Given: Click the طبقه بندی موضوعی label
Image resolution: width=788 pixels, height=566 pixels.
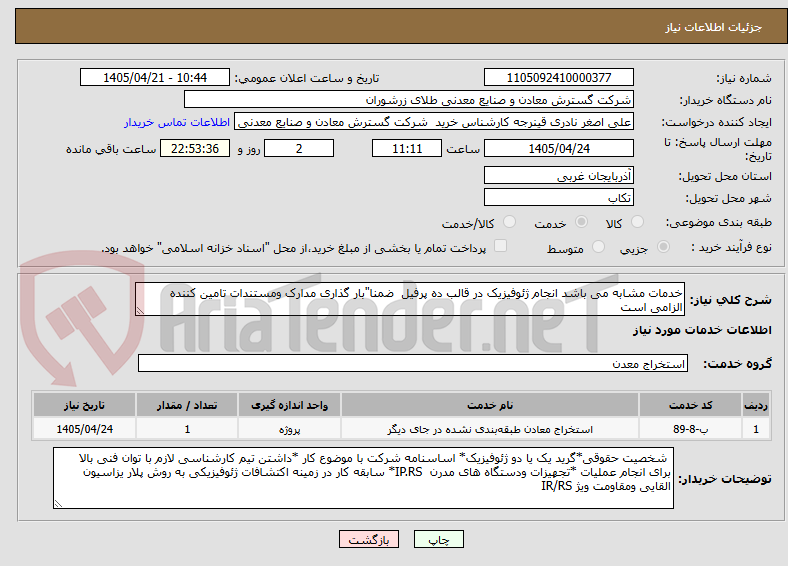Looking at the screenshot, I should click(718, 222).
